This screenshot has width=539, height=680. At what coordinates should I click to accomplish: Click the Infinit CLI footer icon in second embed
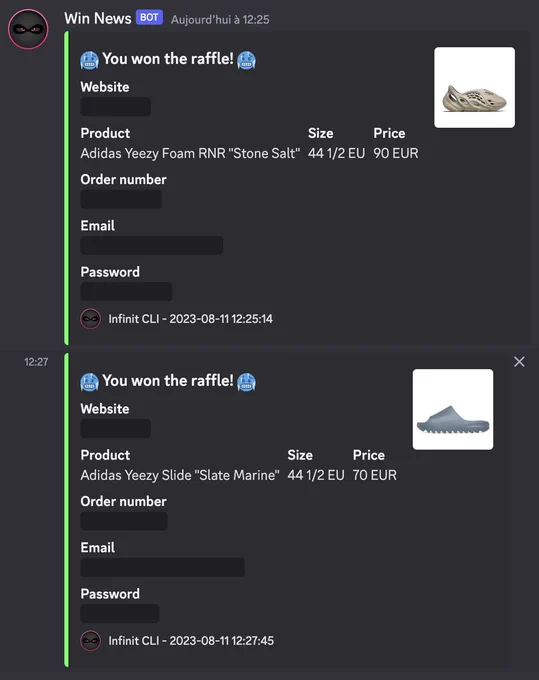(x=91, y=641)
